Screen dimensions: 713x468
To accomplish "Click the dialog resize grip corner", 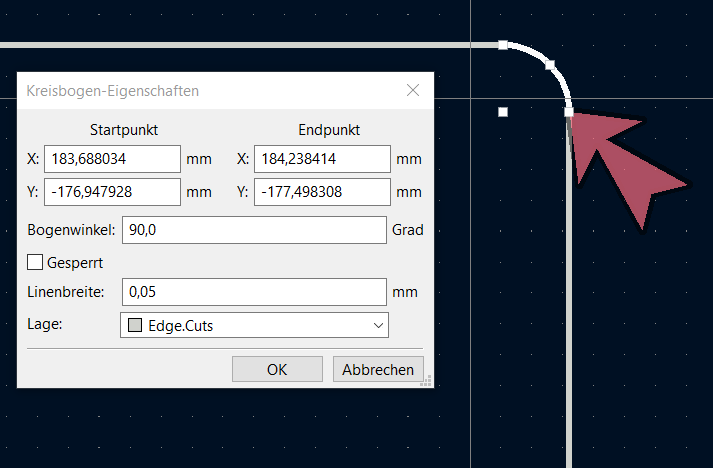I will click(426, 381).
